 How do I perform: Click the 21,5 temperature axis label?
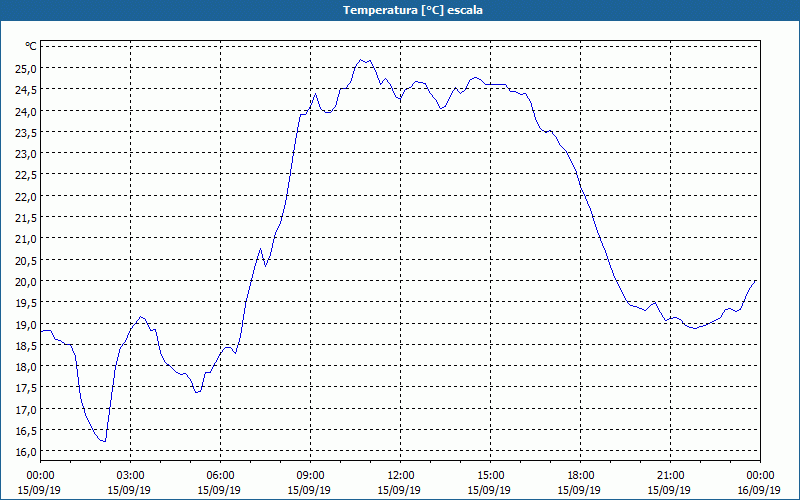pyautogui.click(x=26, y=218)
